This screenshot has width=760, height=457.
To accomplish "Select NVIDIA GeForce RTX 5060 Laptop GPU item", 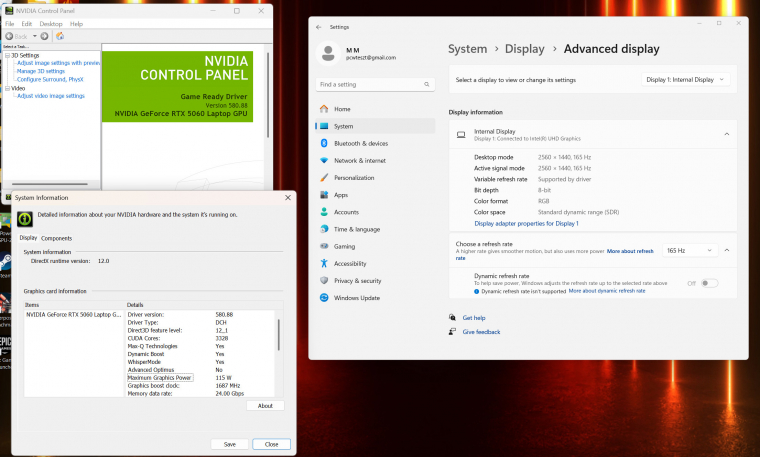I will coord(74,315).
